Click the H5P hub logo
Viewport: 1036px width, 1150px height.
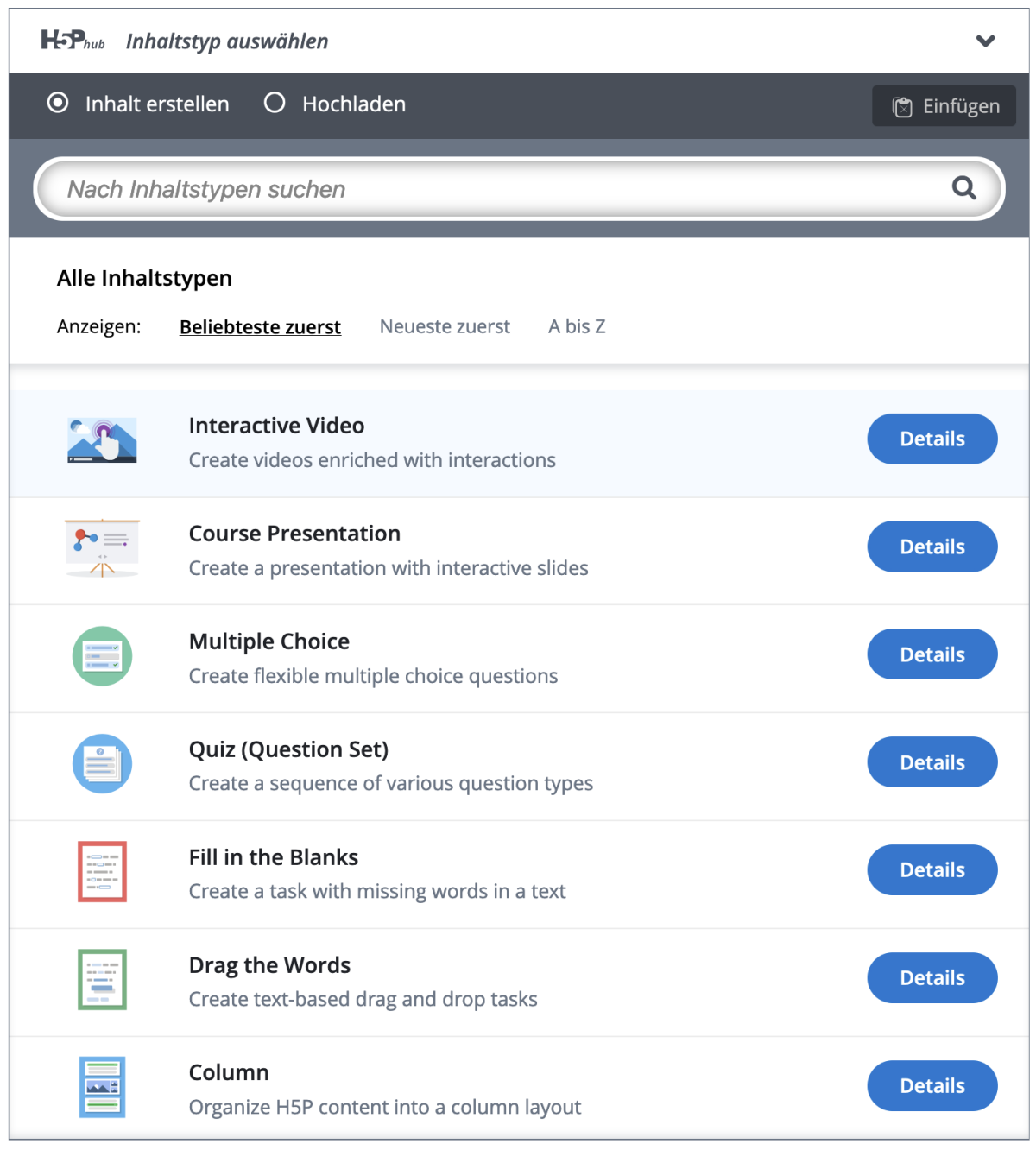pyautogui.click(x=73, y=40)
